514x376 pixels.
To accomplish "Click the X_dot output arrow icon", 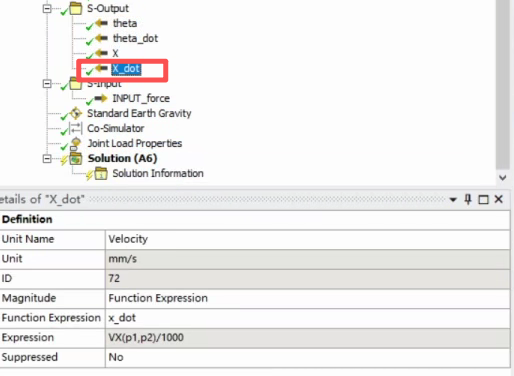I will (101, 68).
